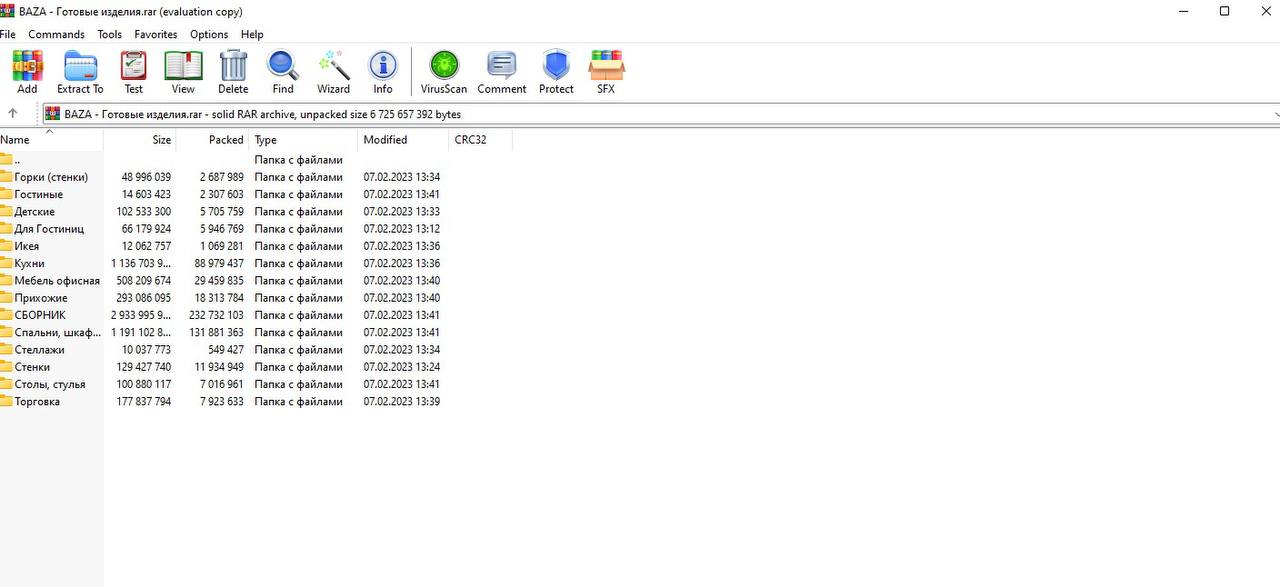Viewport: 1280px width, 587px height.
Task: Sort by the Name column header
Action: point(51,140)
